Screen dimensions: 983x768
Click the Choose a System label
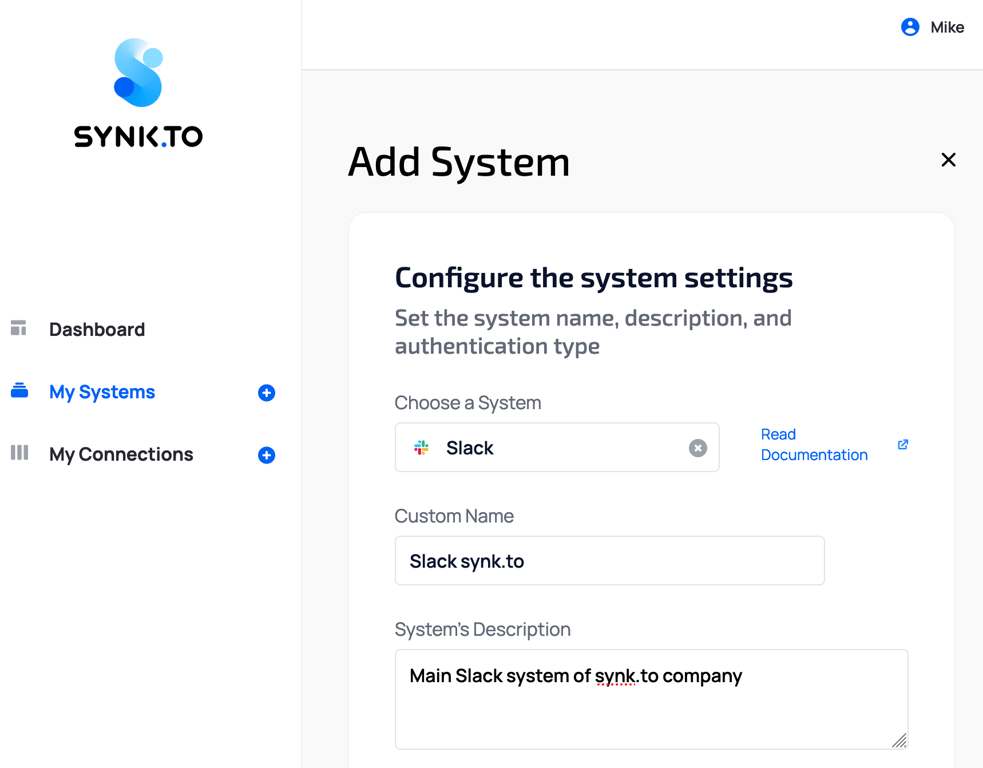468,402
